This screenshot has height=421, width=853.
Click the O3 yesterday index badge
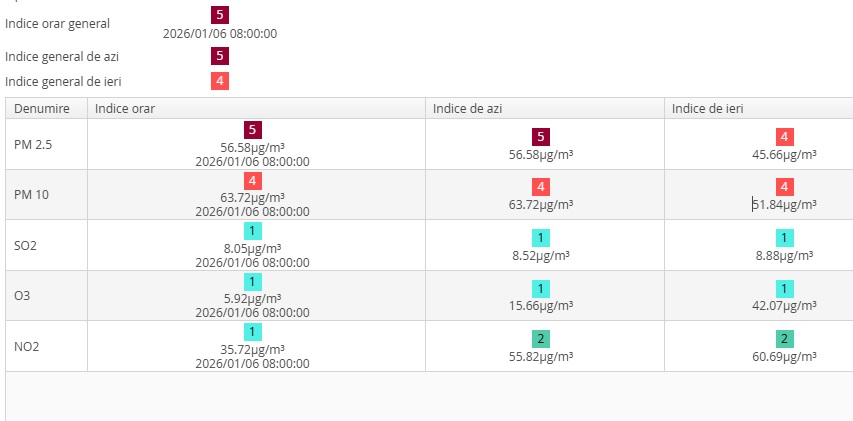785,288
